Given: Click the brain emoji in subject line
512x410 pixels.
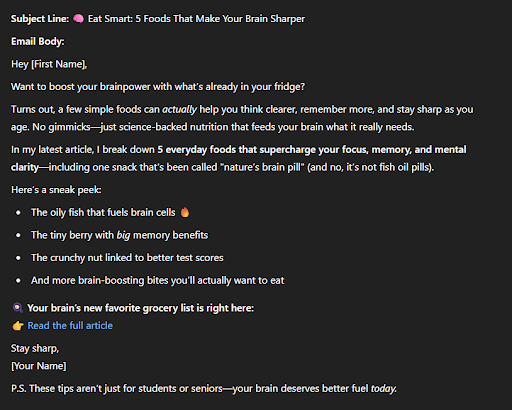Looking at the screenshot, I should point(79,19).
